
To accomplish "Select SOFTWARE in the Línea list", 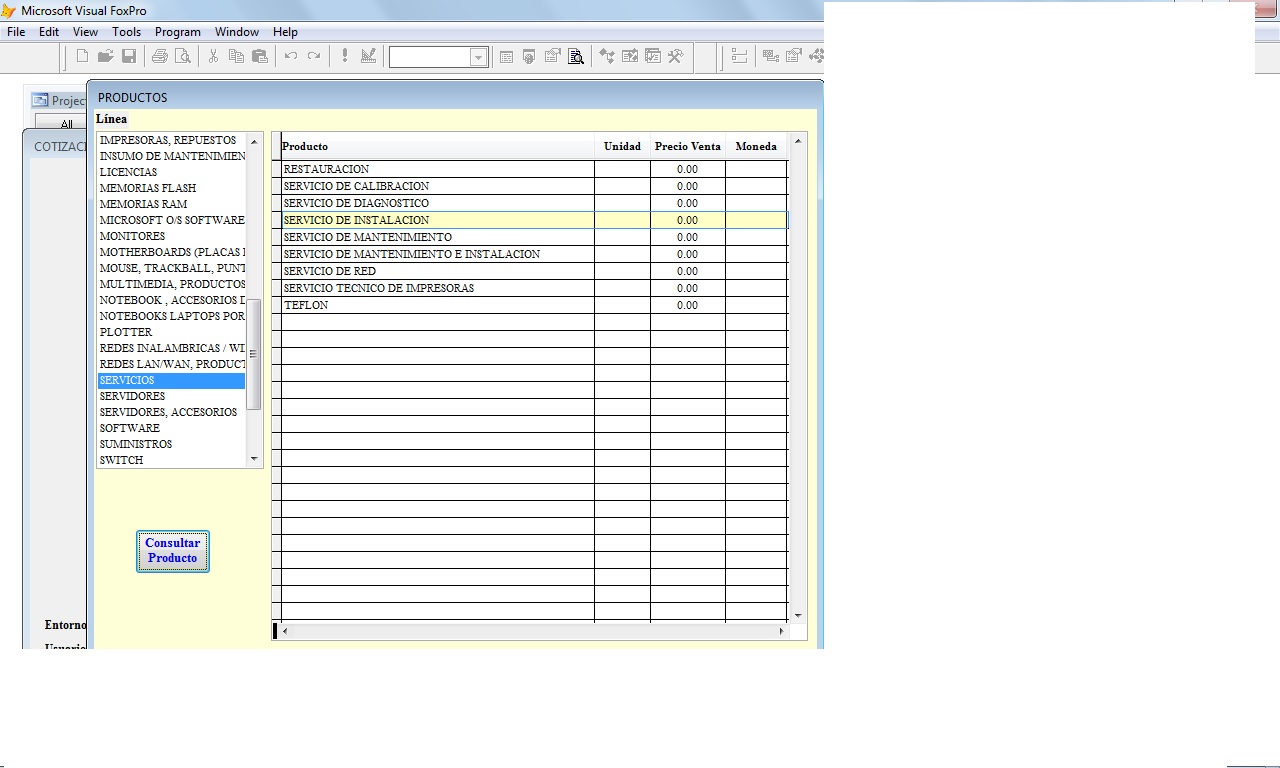I will pos(171,428).
